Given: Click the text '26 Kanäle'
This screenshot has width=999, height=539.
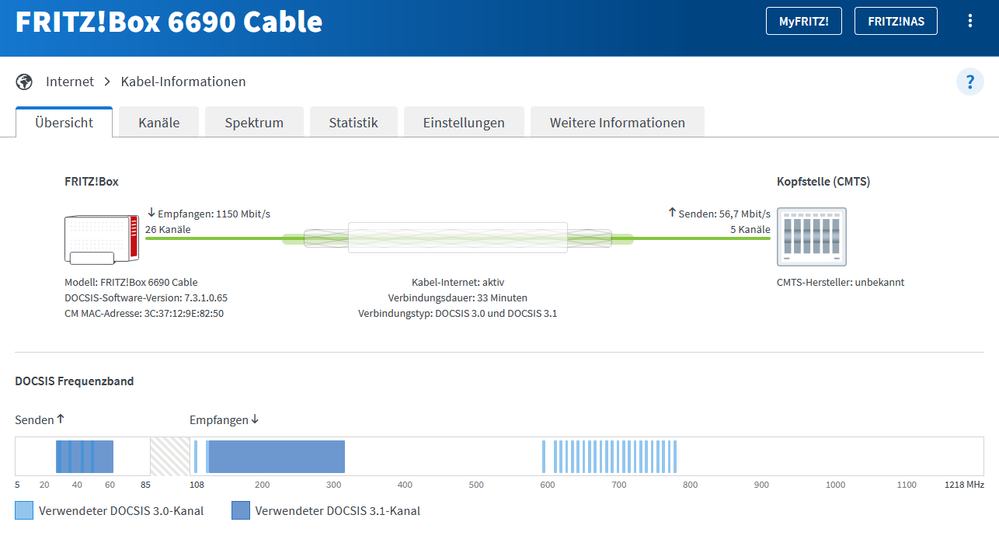Looking at the screenshot, I should tap(168, 229).
